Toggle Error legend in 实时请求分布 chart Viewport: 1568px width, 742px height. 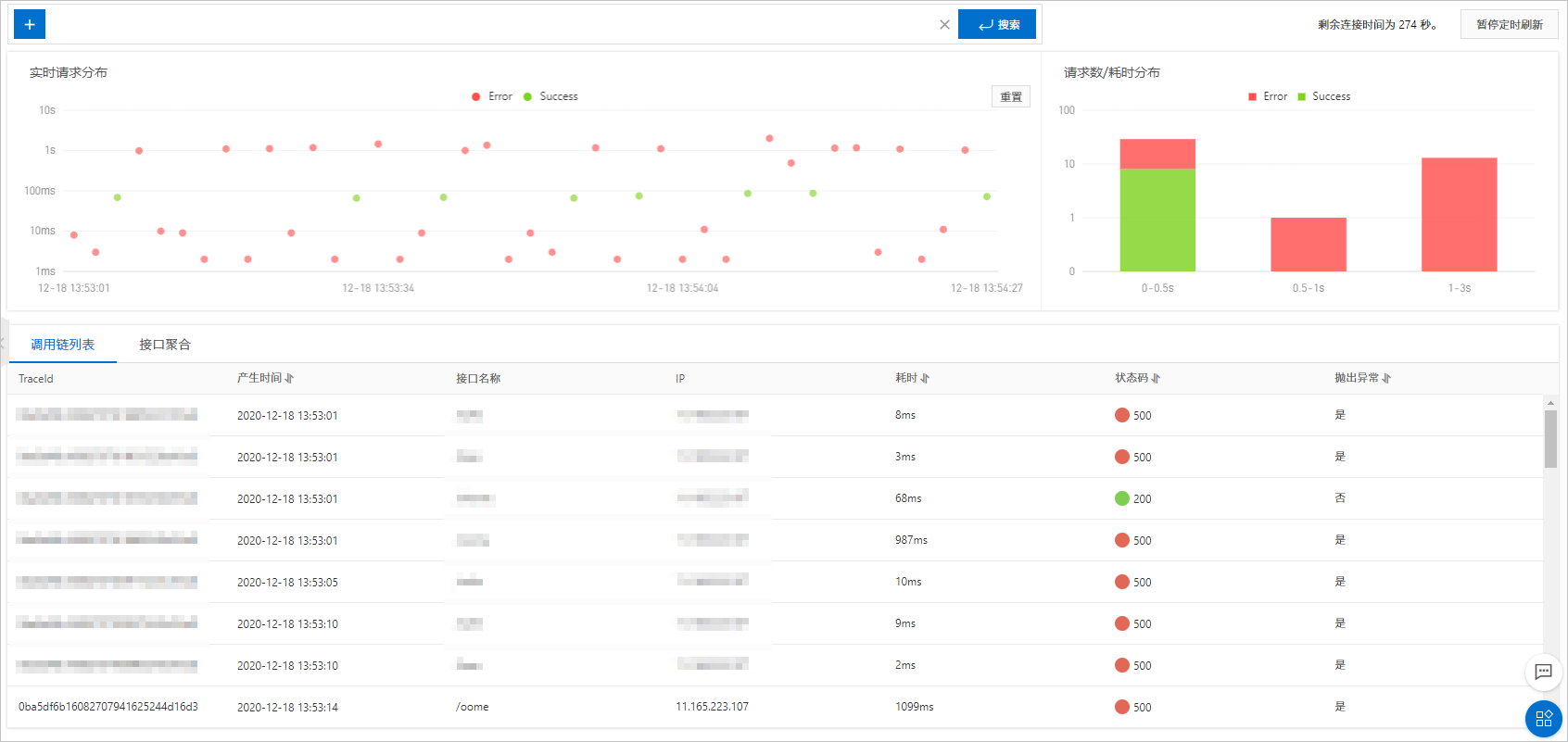[491, 96]
